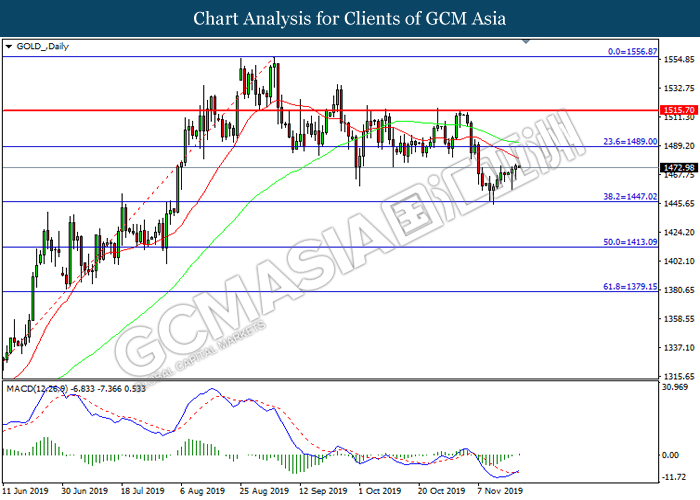This screenshot has width=700, height=500.
Task: Click the 1315.65 price axis value
Action: tap(679, 376)
